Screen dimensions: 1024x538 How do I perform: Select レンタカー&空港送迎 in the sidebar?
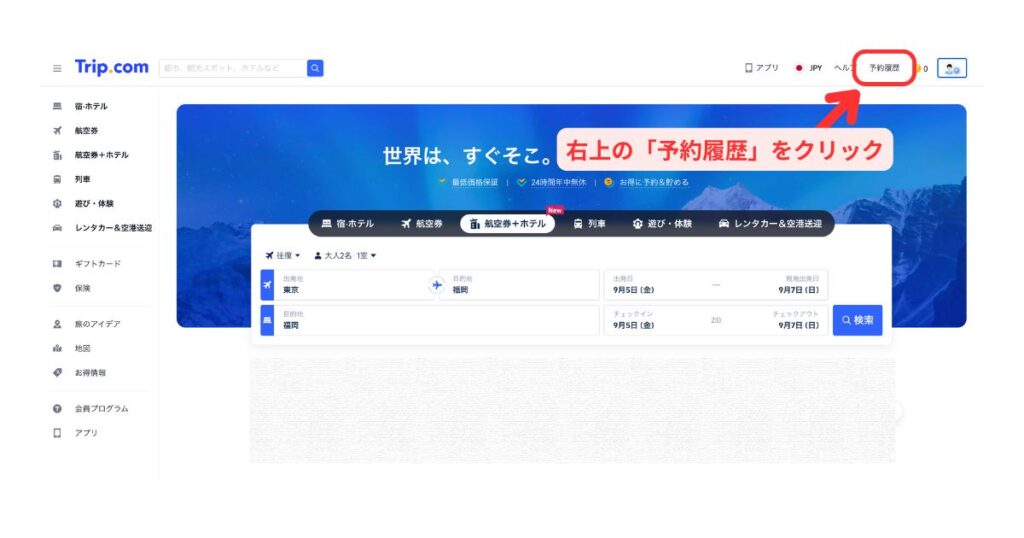114,228
